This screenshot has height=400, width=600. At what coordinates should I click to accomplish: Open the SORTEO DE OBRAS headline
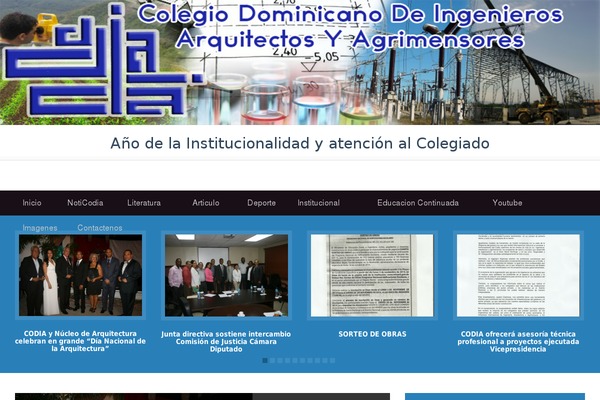tap(372, 334)
